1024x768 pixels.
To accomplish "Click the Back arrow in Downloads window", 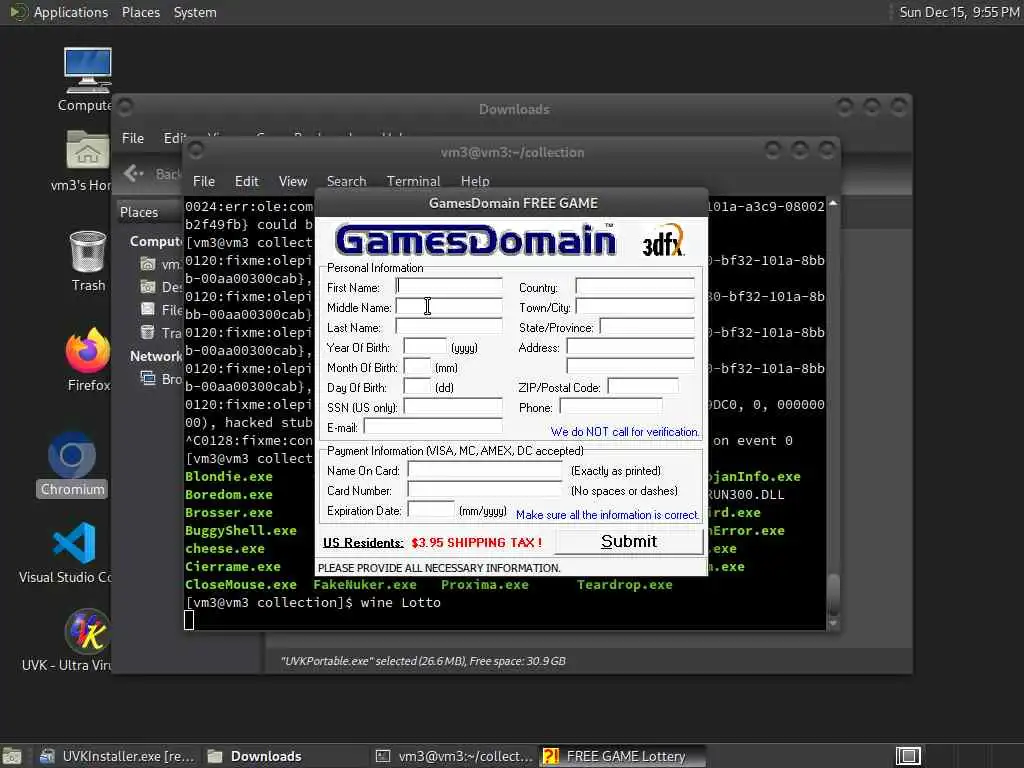I will point(133,173).
